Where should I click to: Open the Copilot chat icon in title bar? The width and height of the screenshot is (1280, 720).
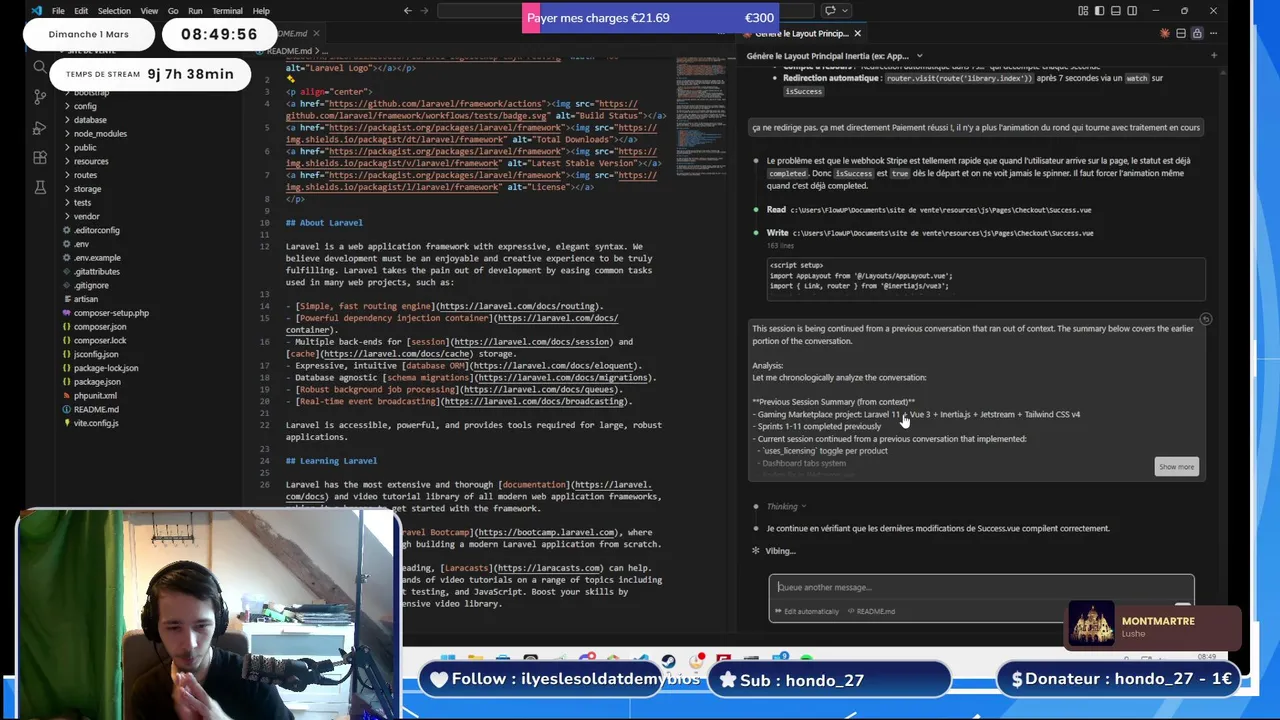pos(830,11)
